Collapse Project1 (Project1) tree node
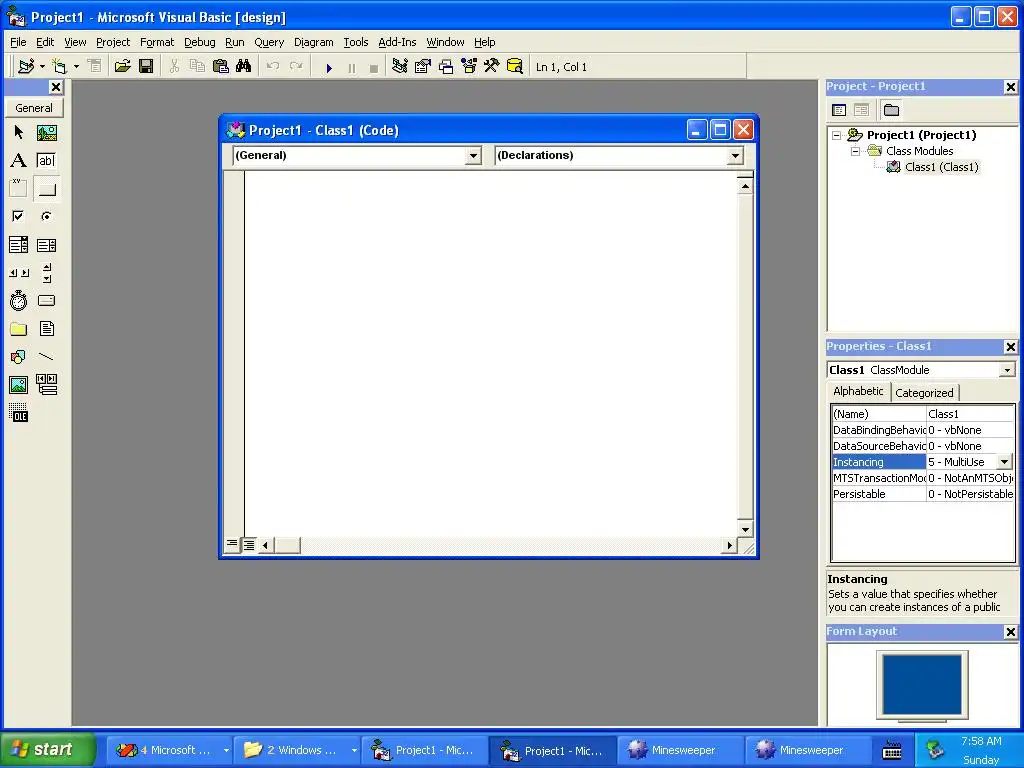The height and width of the screenshot is (768, 1024). coord(837,135)
